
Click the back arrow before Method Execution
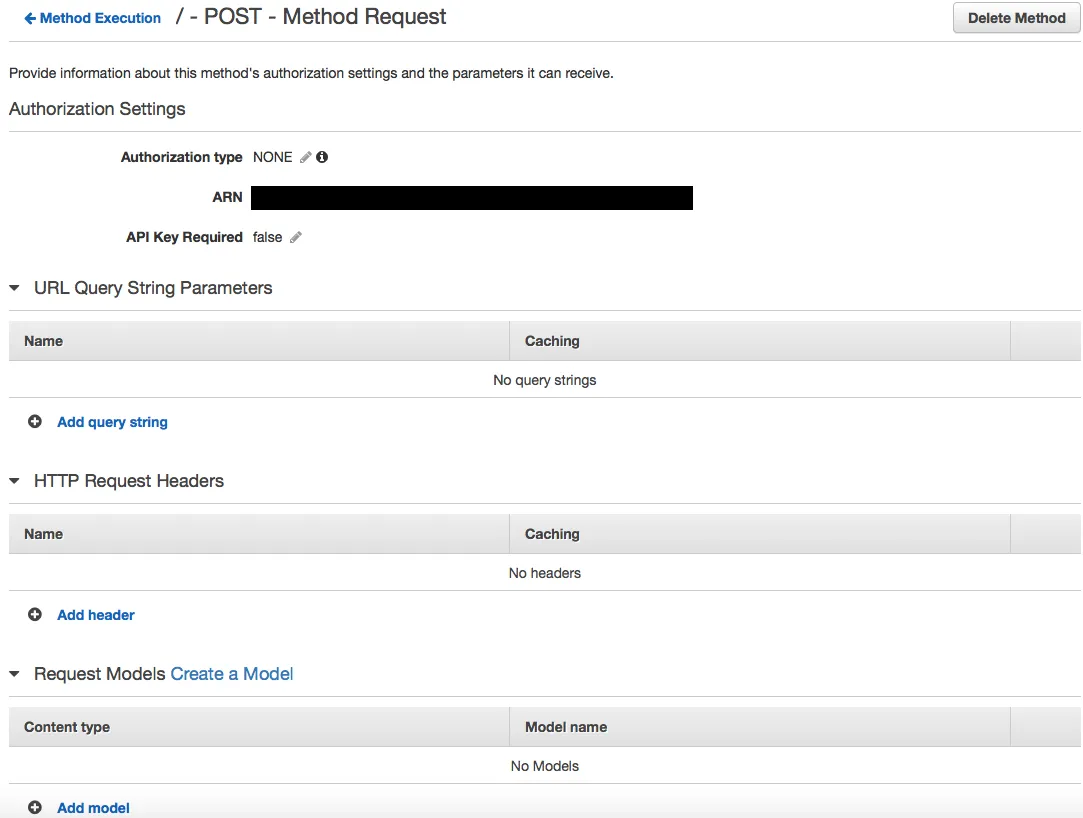[30, 19]
